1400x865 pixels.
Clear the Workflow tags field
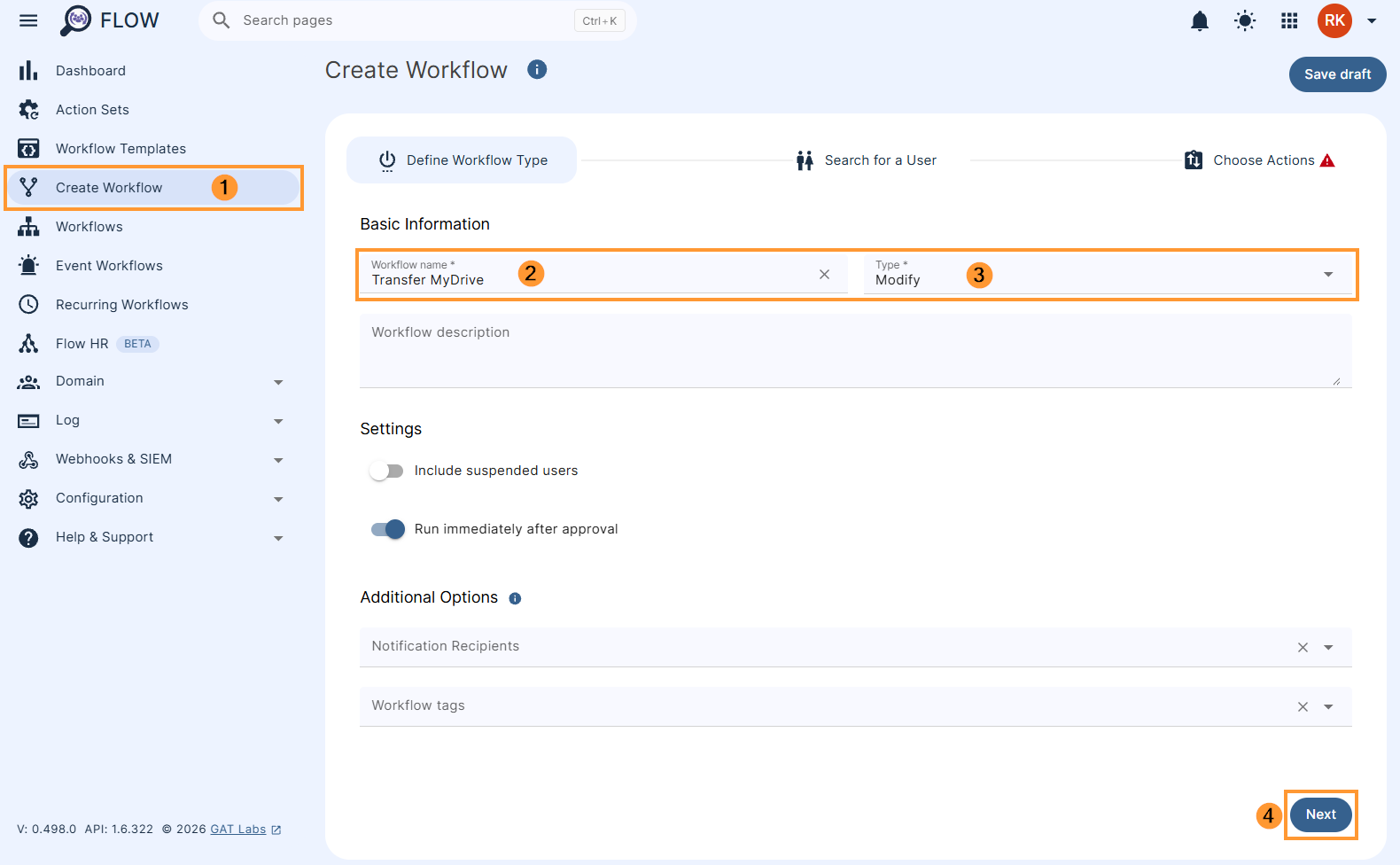[1303, 707]
